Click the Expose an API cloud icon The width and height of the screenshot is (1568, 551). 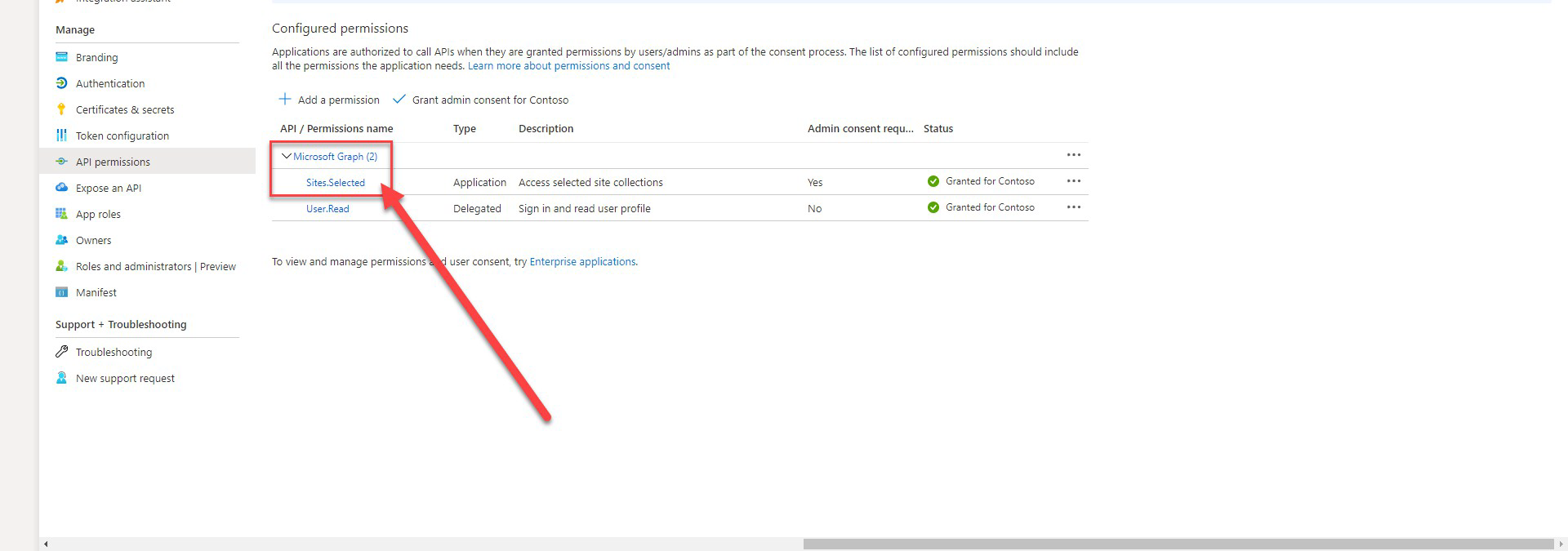tap(61, 188)
